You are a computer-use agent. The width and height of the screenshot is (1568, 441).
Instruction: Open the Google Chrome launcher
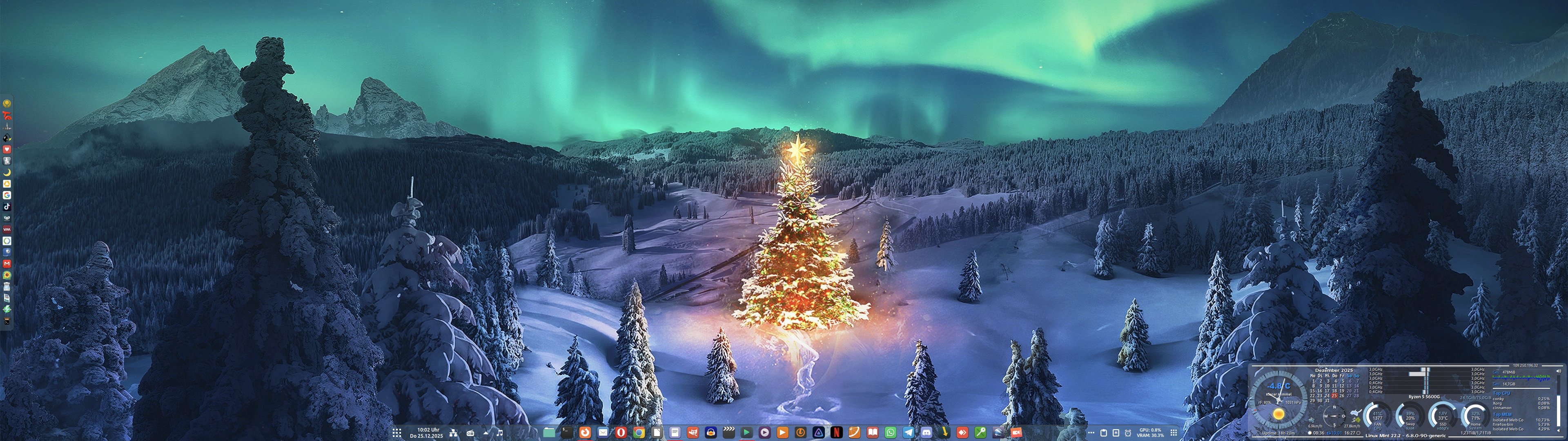(x=639, y=432)
